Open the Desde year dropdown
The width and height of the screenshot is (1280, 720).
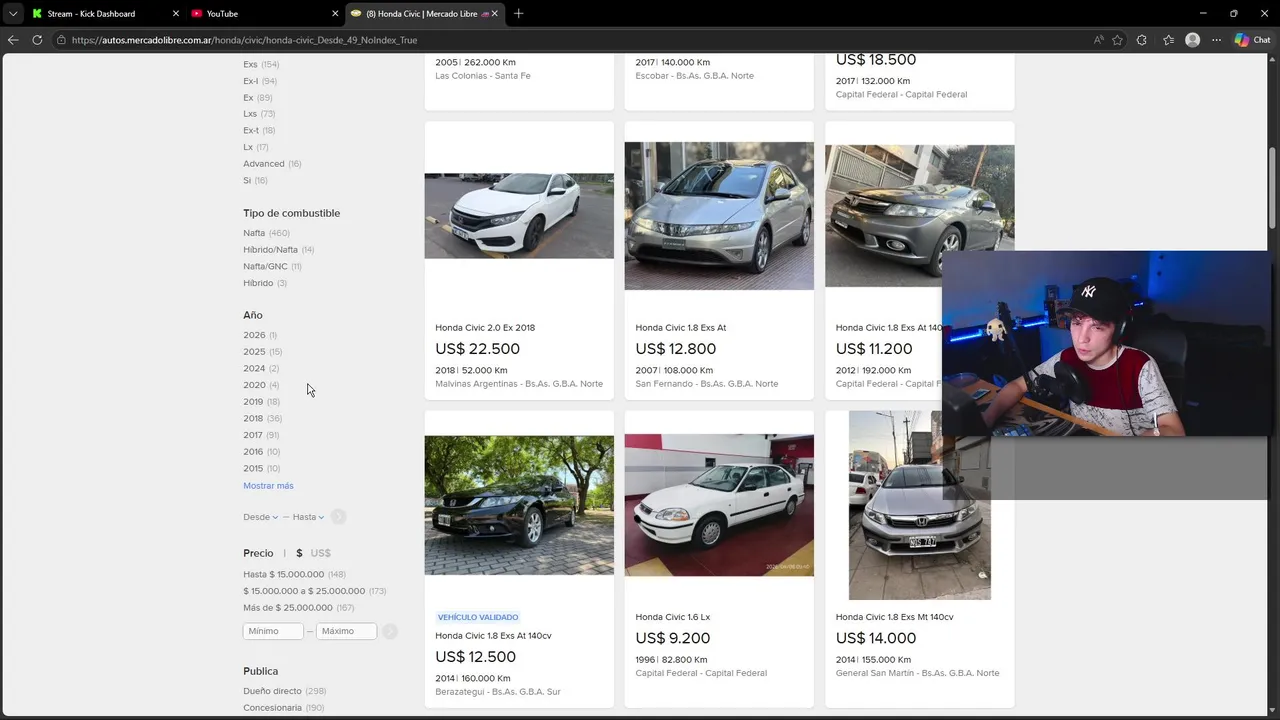[260, 517]
